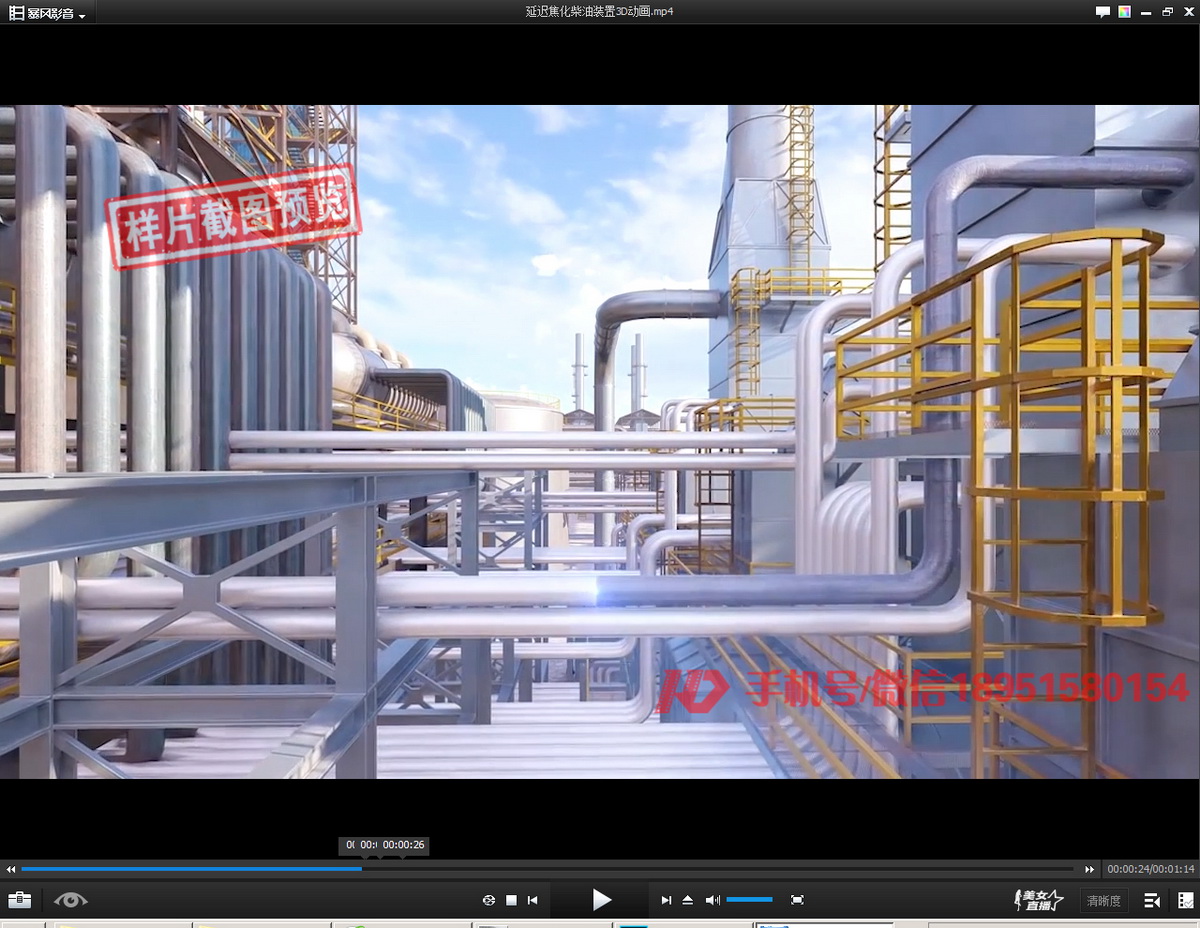1200x928 pixels.
Task: Adjust the volume slider
Action: (749, 900)
